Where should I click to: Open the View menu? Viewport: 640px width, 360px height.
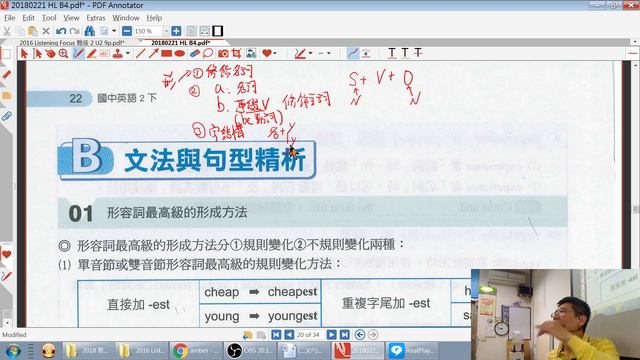click(x=71, y=18)
